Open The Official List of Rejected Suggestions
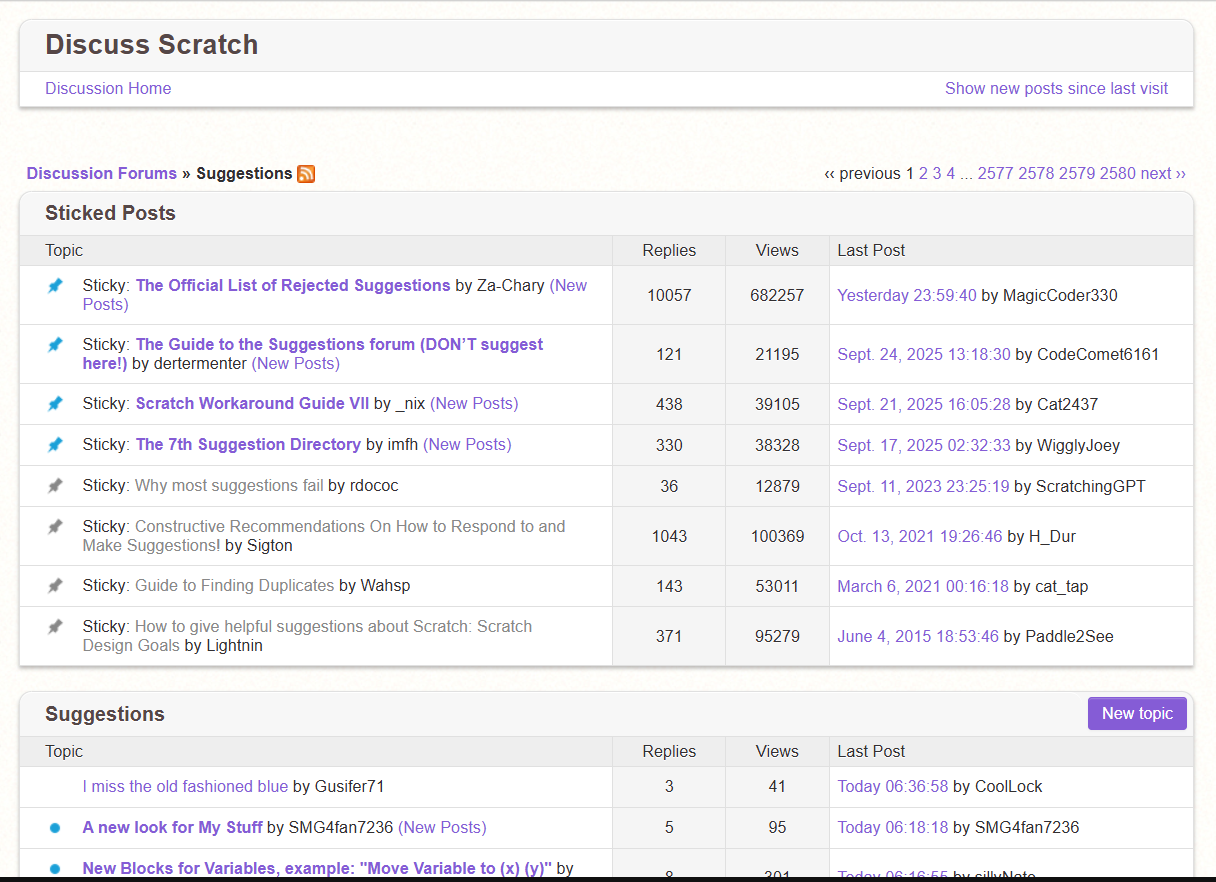 tap(293, 285)
